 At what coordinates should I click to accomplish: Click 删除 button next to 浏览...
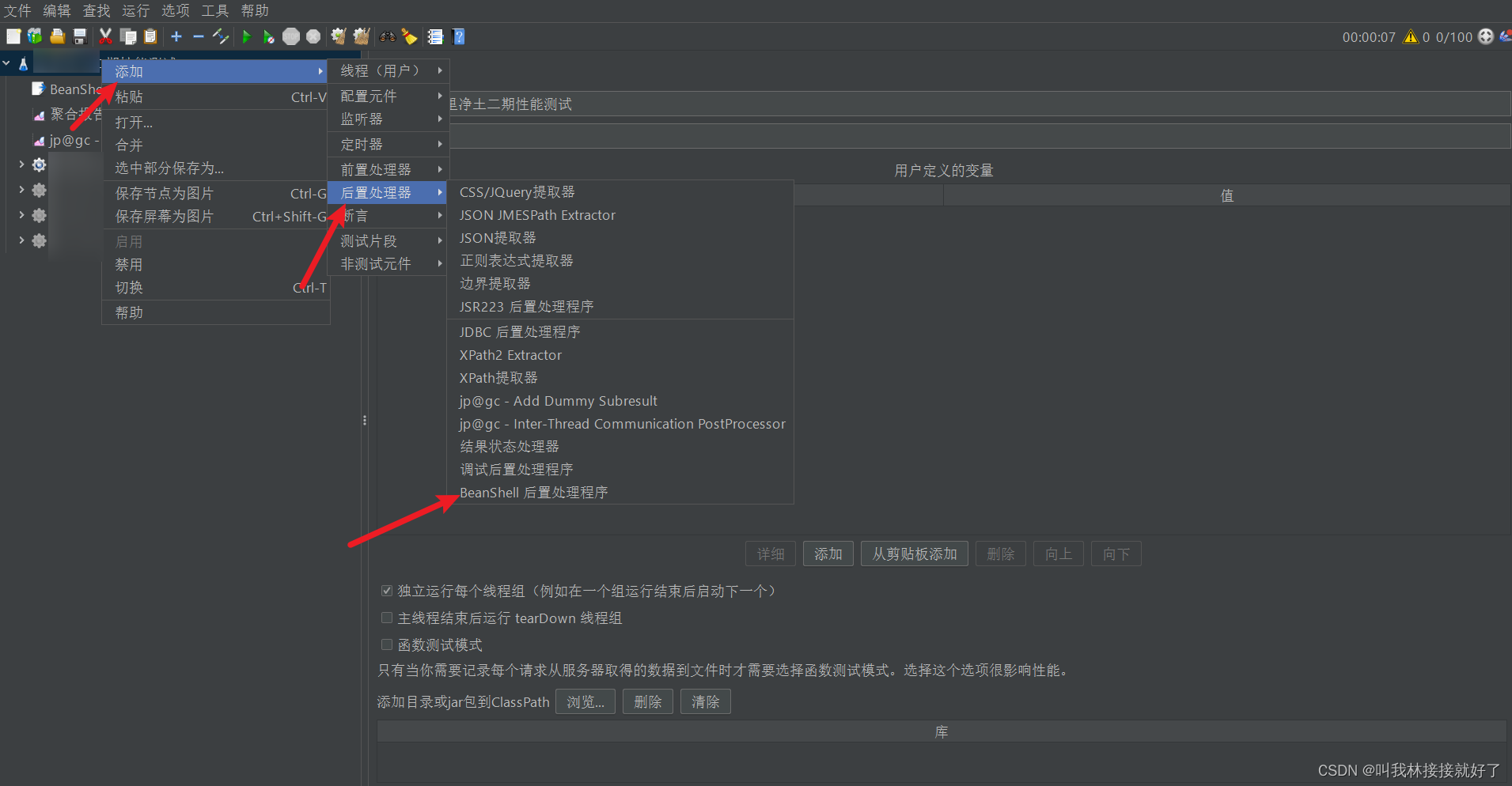point(648,701)
